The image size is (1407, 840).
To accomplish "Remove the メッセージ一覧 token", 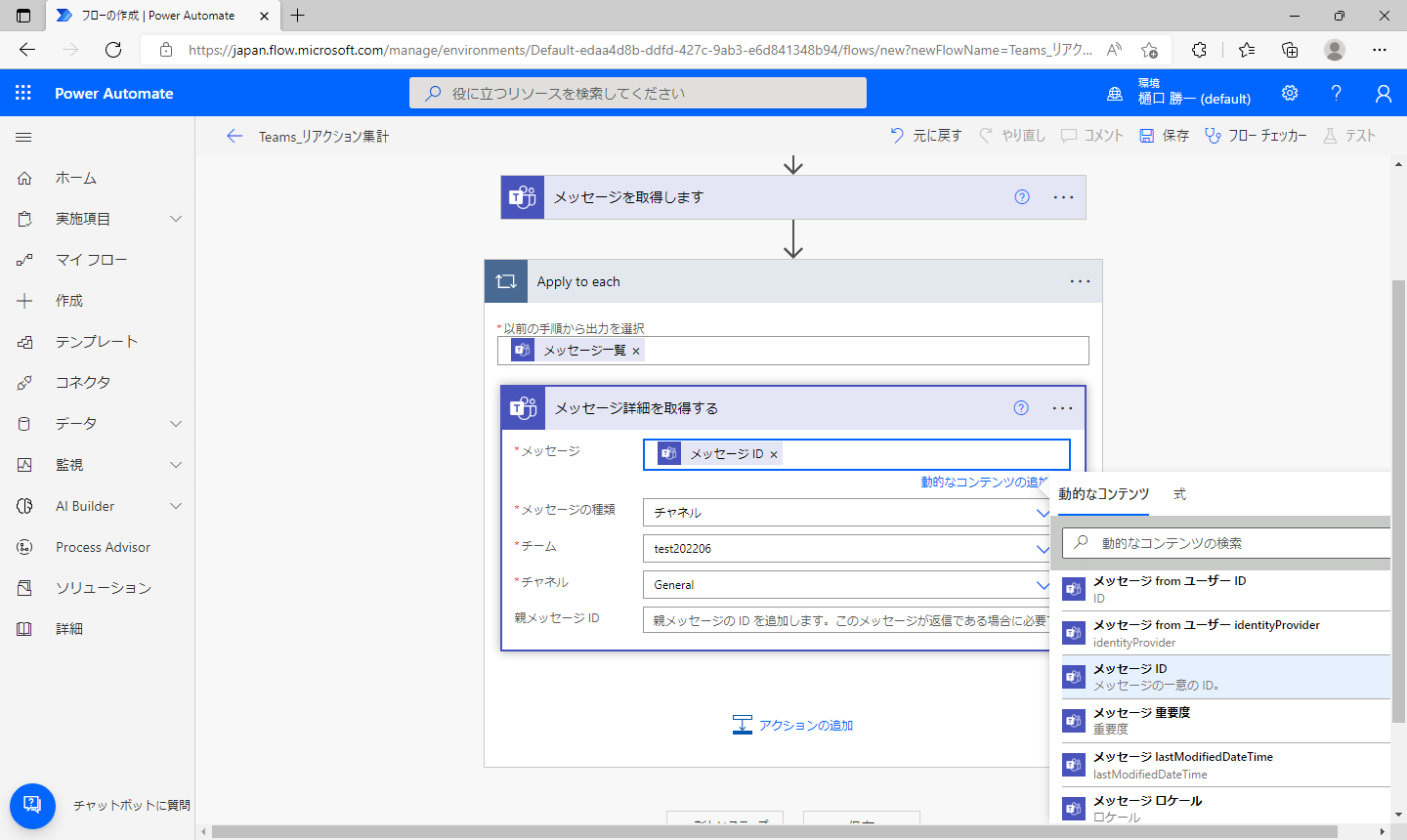I will pyautogui.click(x=636, y=351).
